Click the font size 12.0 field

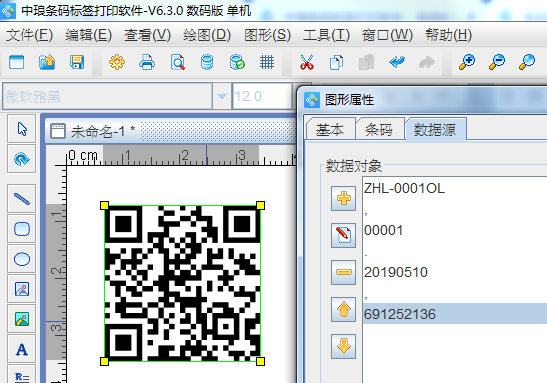(262, 96)
